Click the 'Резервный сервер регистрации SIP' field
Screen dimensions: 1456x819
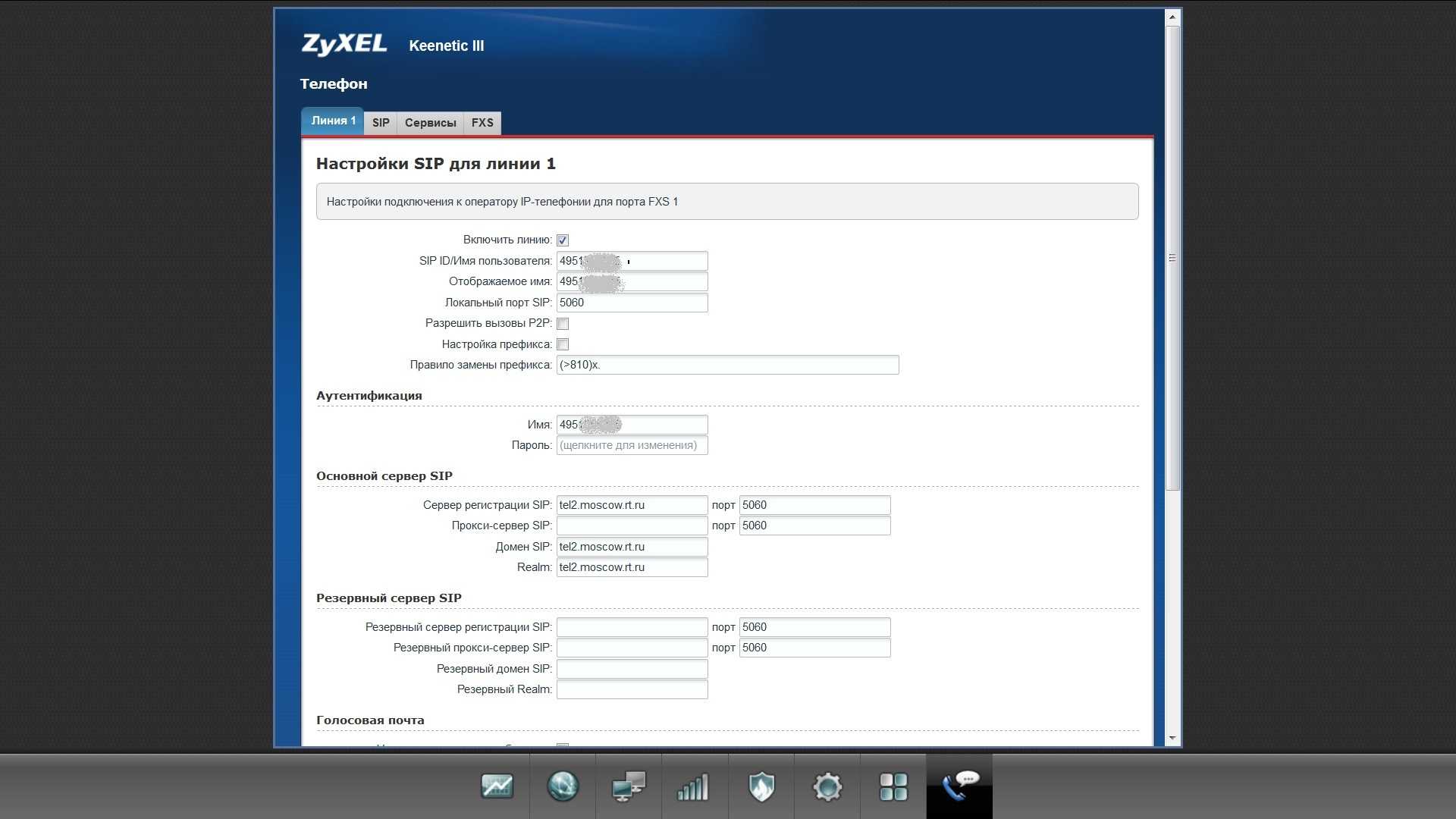[632, 627]
